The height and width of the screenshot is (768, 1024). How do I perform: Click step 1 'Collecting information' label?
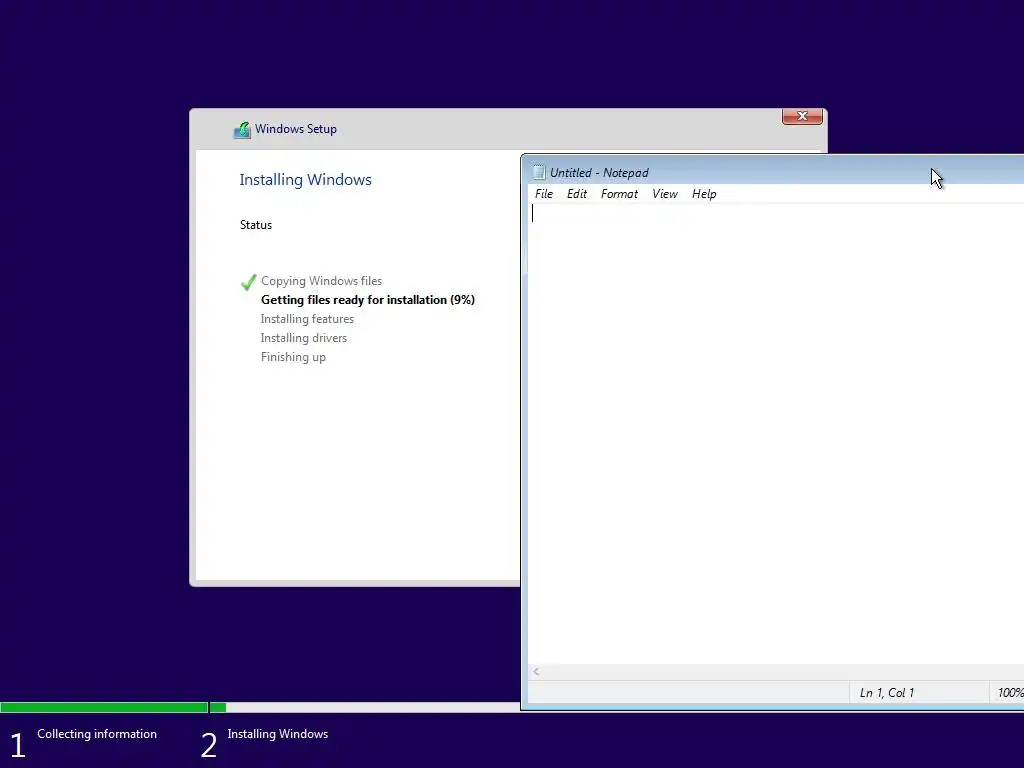[x=97, y=734]
